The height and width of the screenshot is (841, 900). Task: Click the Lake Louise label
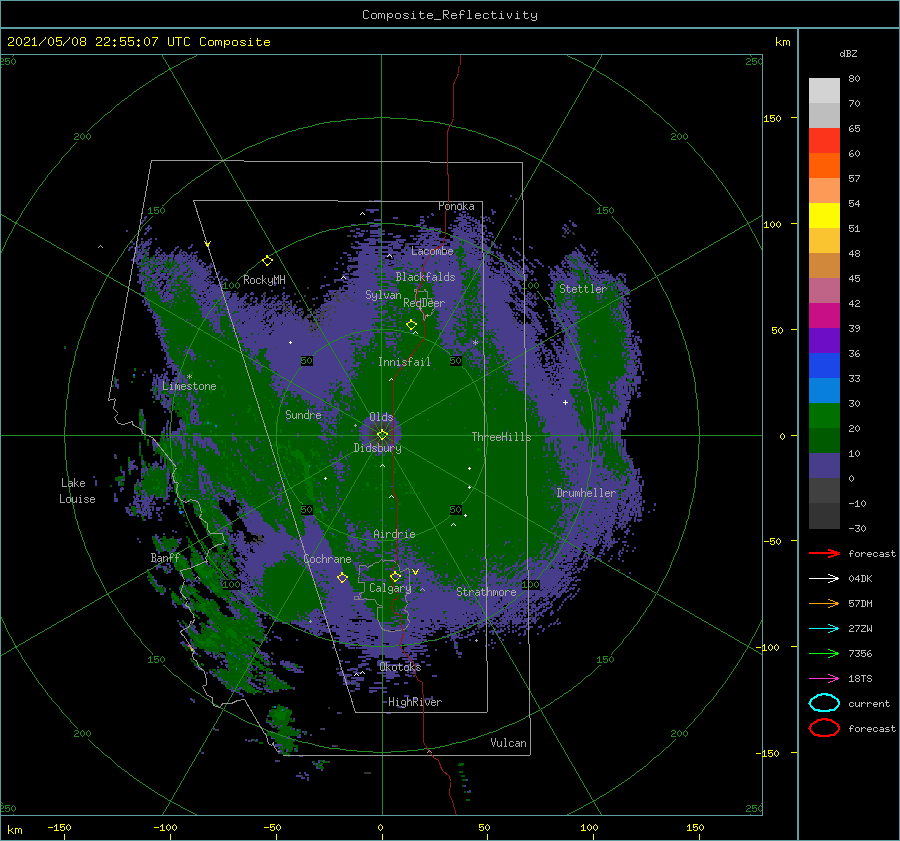pos(77,491)
